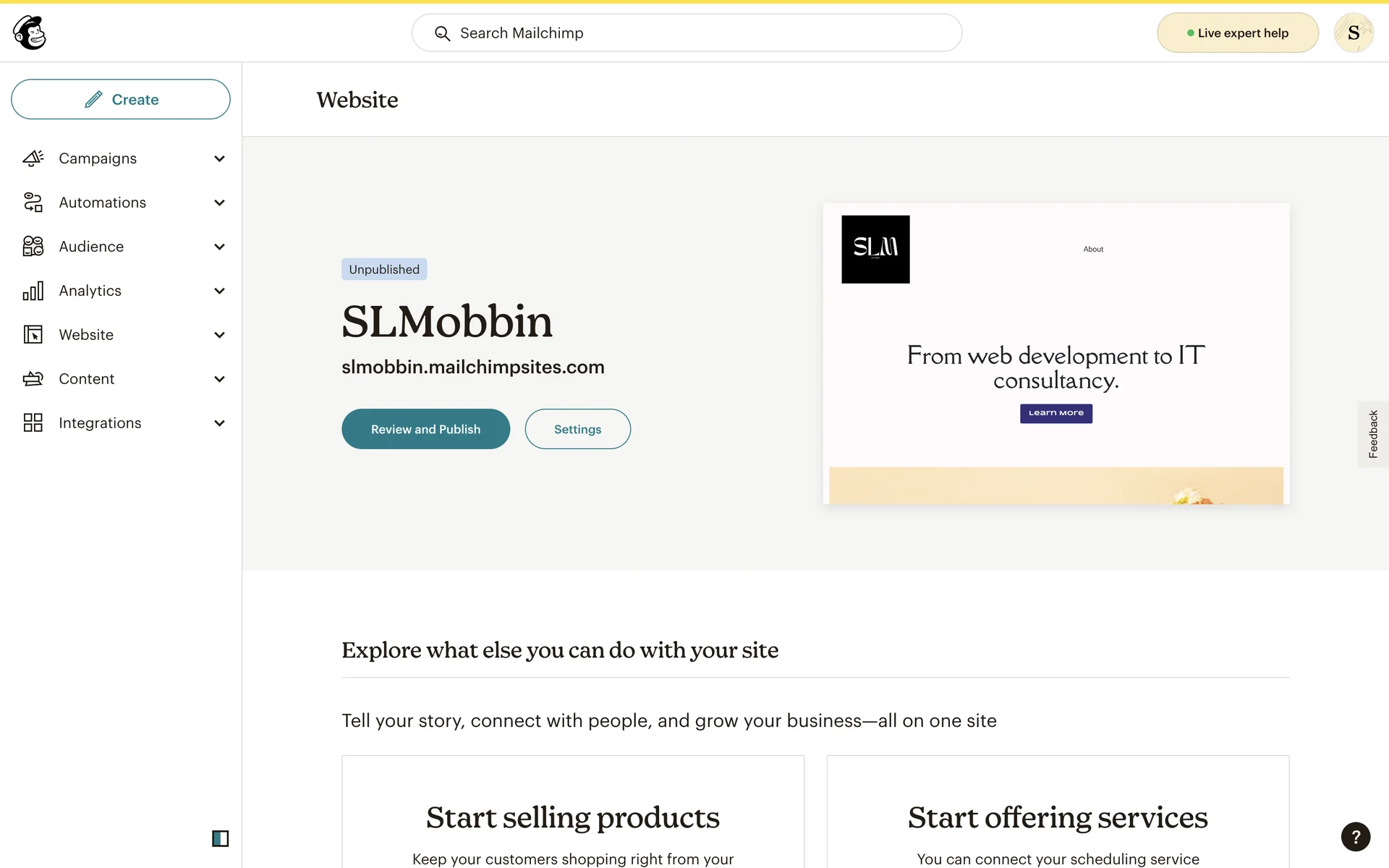Viewport: 1389px width, 868px height.
Task: Select Content in the sidebar
Action: [x=87, y=379]
